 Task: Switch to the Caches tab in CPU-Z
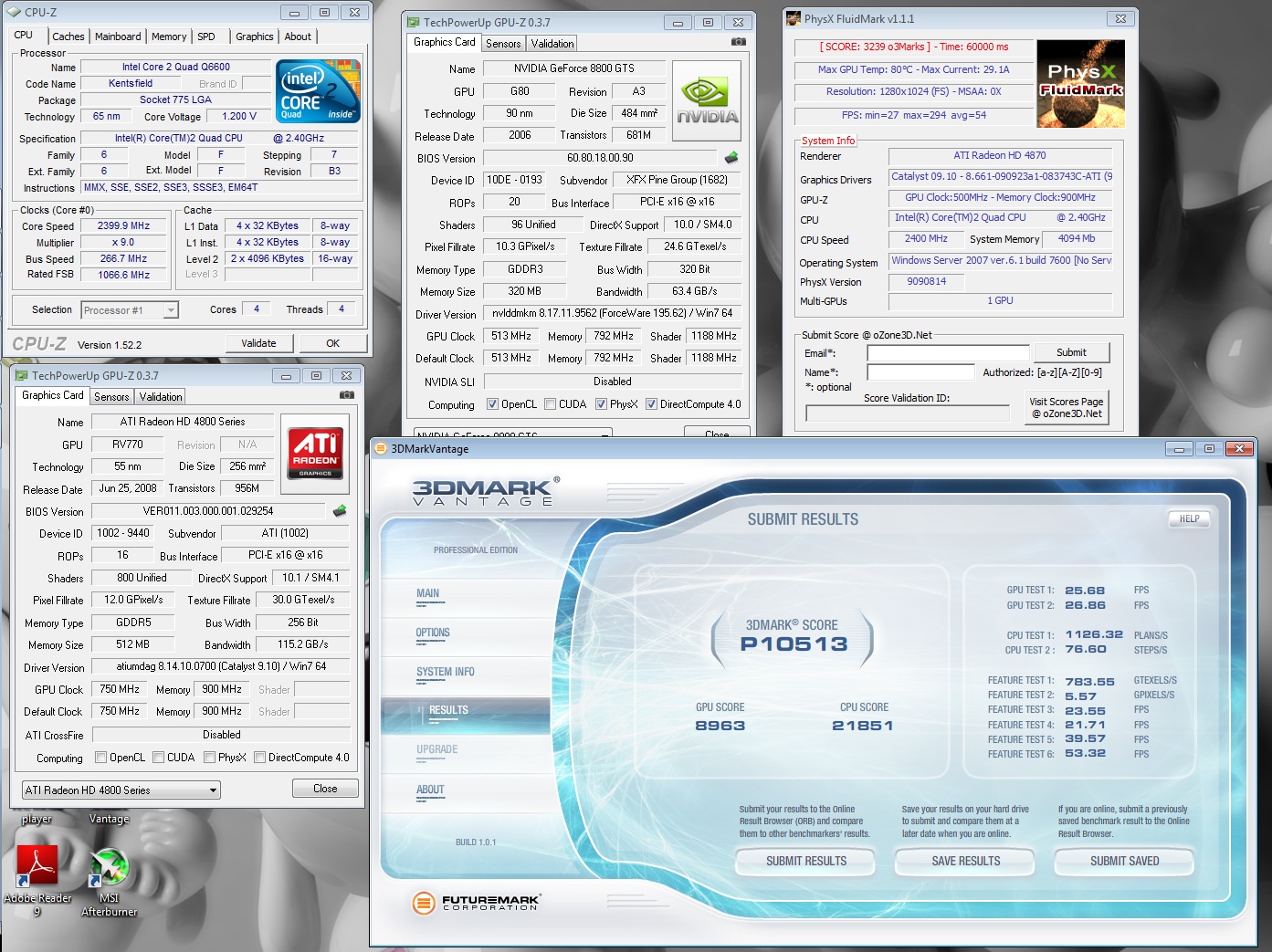[68, 37]
